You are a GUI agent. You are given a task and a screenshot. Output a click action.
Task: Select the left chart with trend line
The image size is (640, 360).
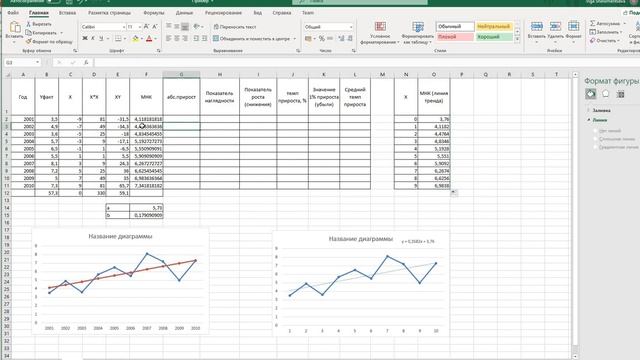click(x=120, y=281)
